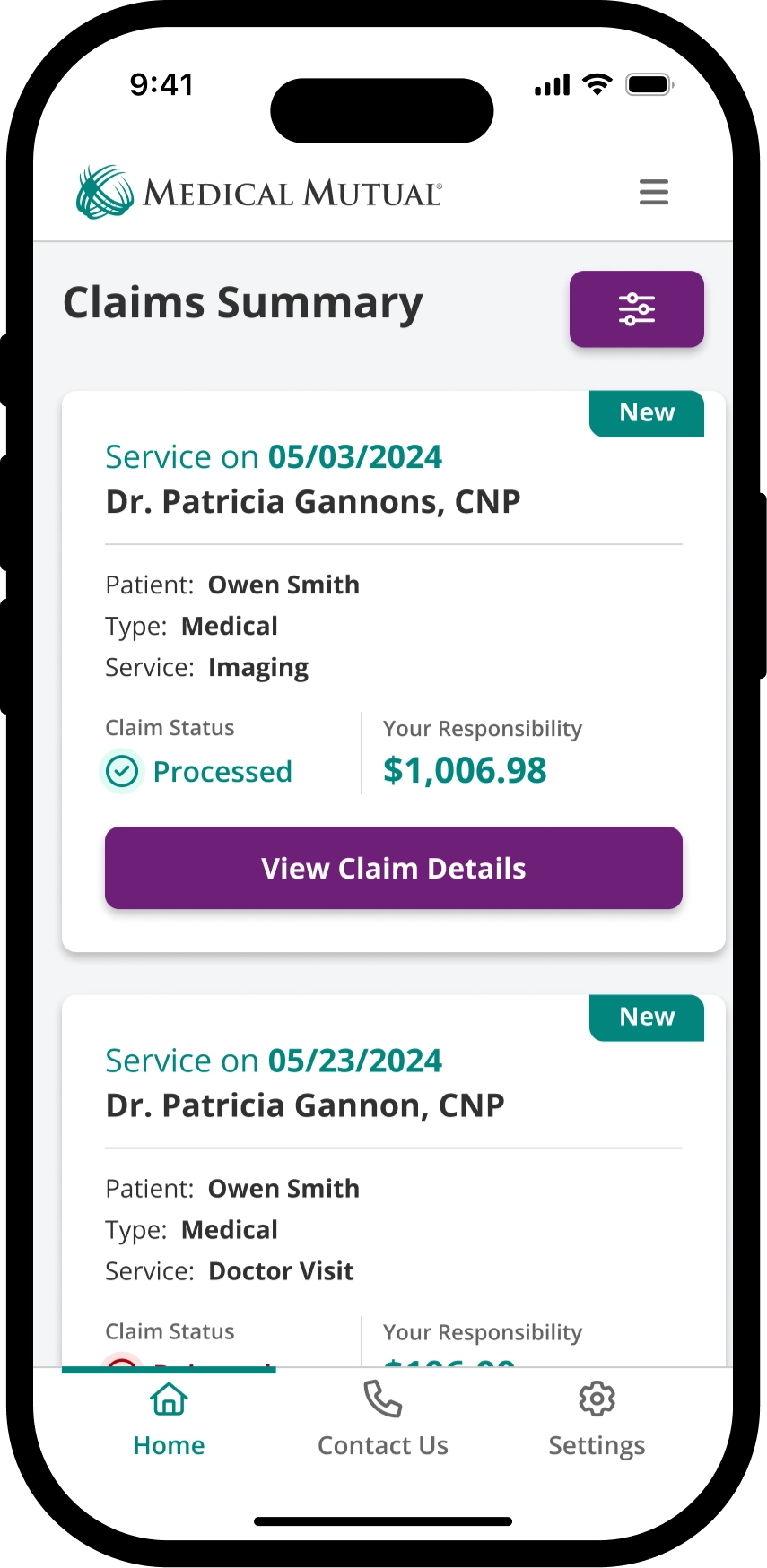This screenshot has width=767, height=1568.
Task: Click the $1,006.98 responsibility amount
Action: click(465, 771)
